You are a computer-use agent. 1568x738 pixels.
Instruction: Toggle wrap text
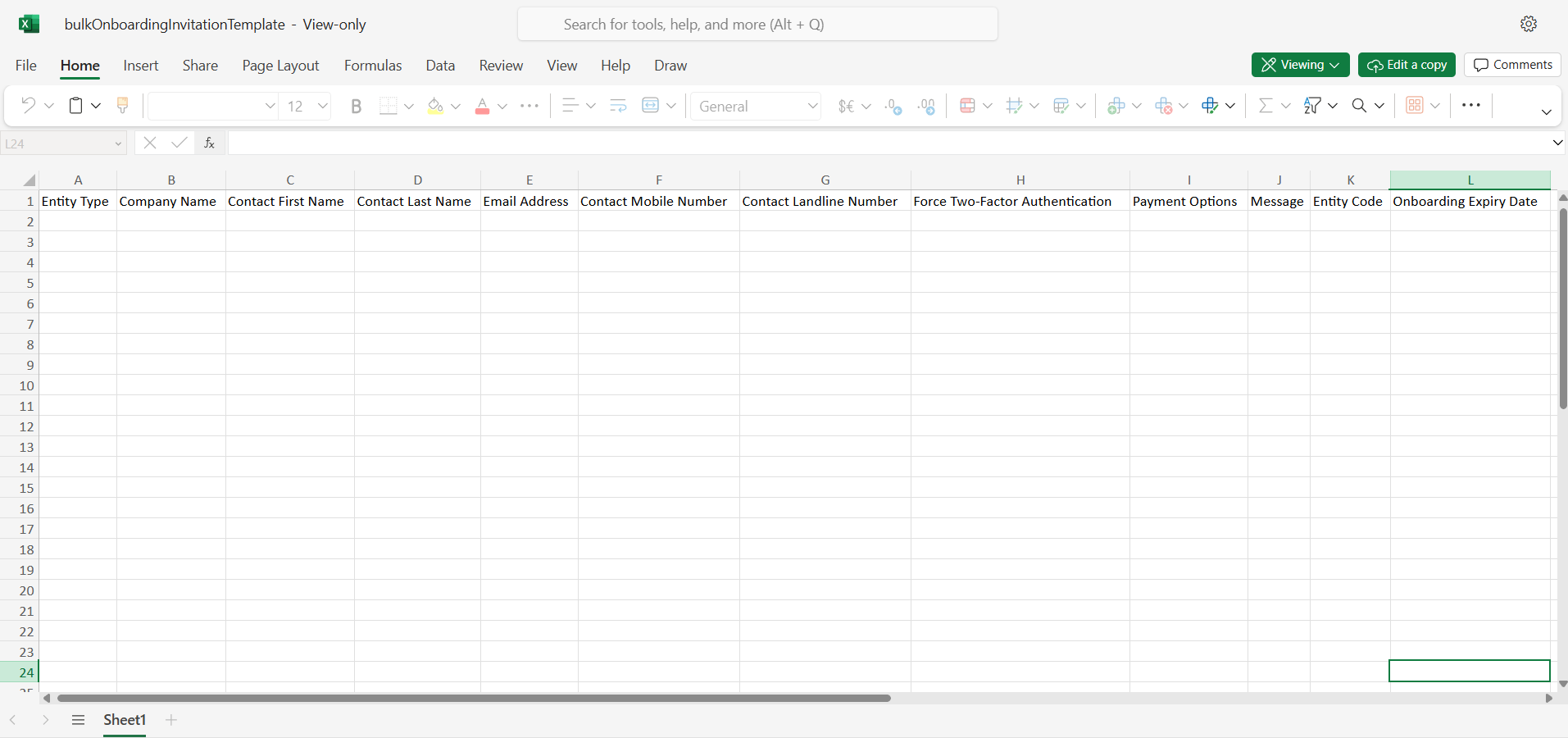coord(618,106)
